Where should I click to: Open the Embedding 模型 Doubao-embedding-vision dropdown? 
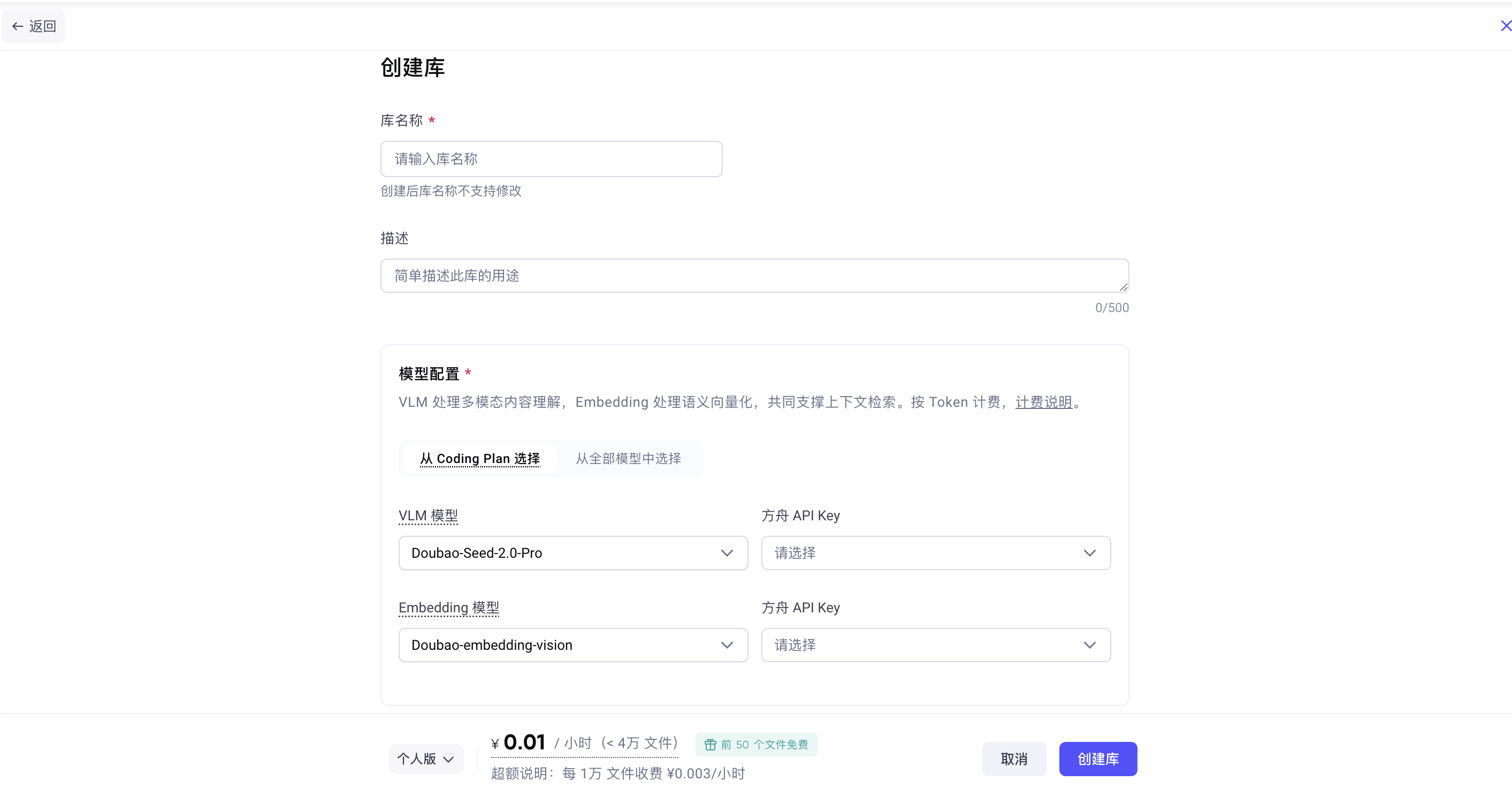[x=573, y=646]
